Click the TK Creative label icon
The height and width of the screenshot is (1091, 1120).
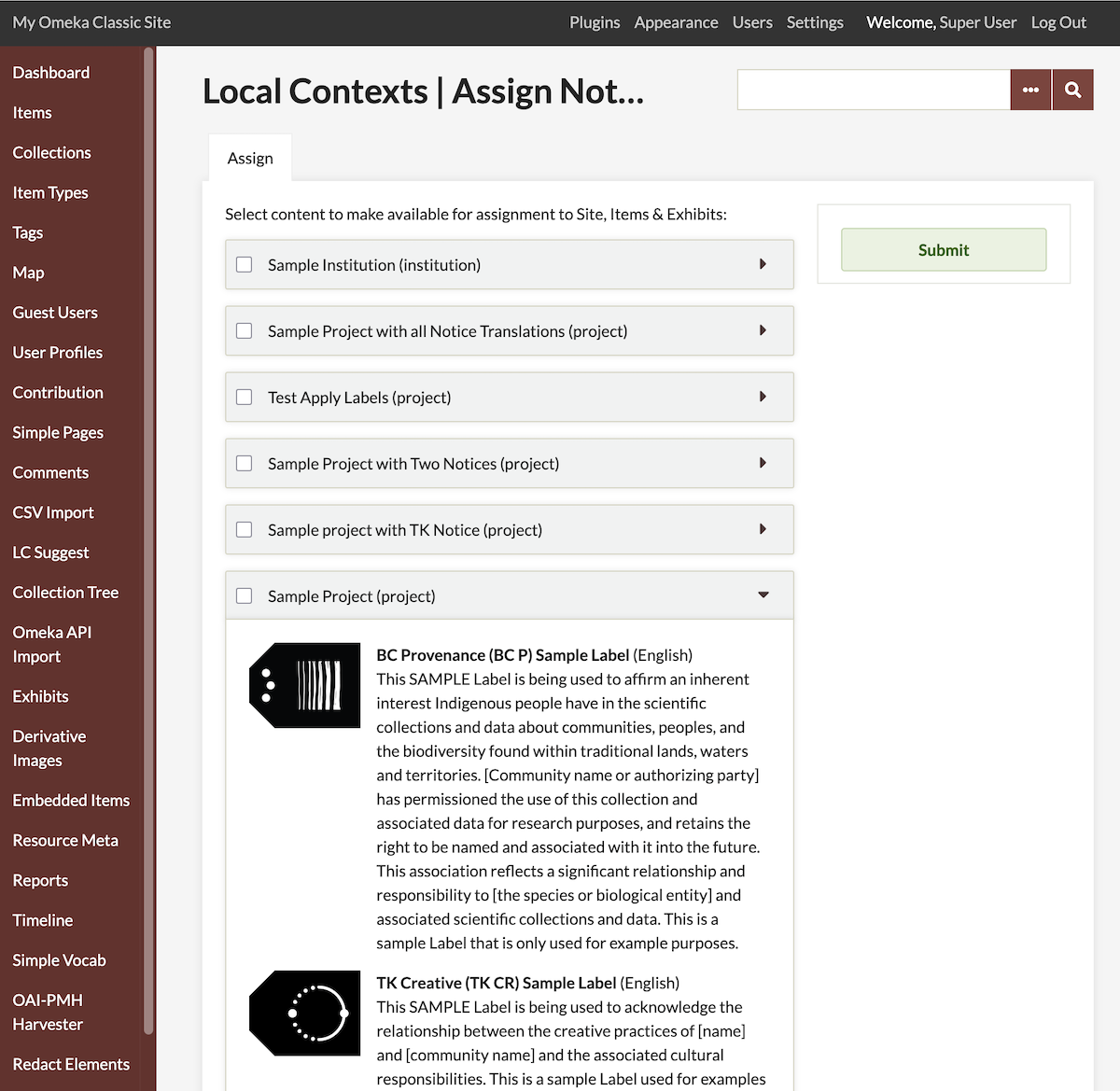(x=304, y=1013)
